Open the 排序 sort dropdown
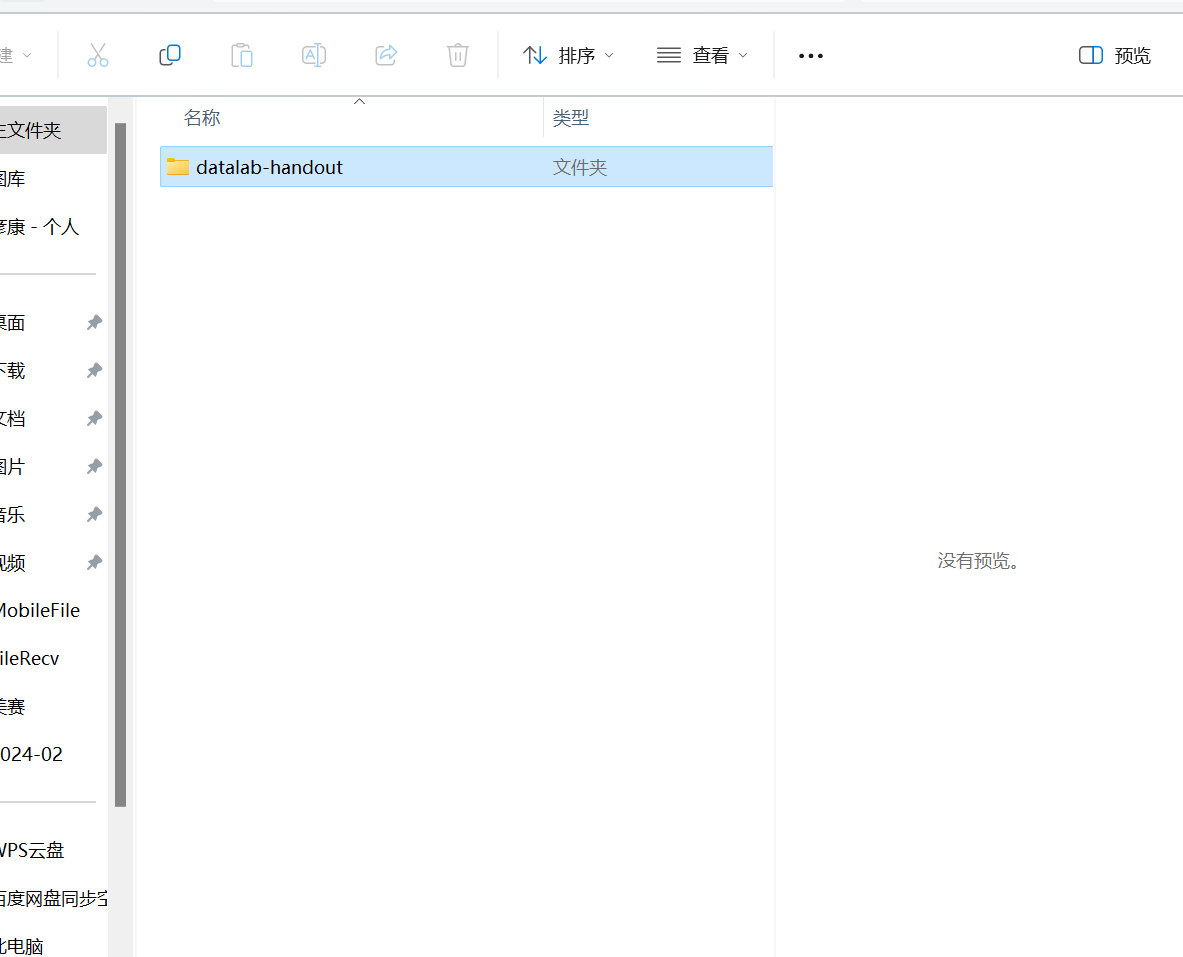This screenshot has height=957, width=1183. click(x=568, y=56)
